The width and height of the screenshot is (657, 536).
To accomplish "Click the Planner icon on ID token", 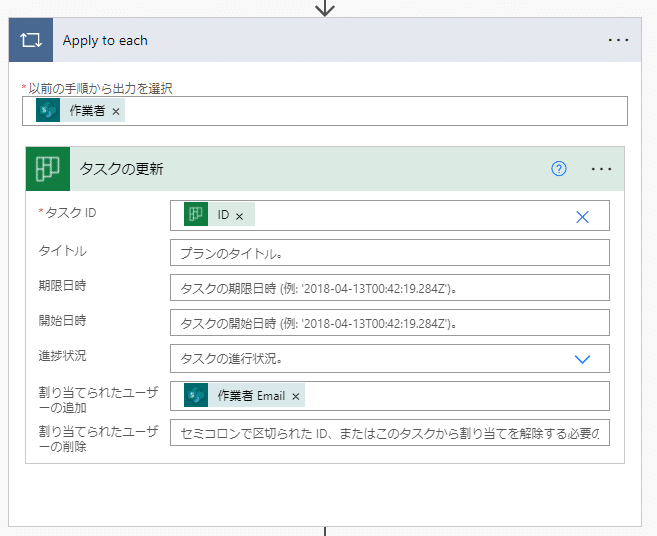I will pyautogui.click(x=196, y=214).
